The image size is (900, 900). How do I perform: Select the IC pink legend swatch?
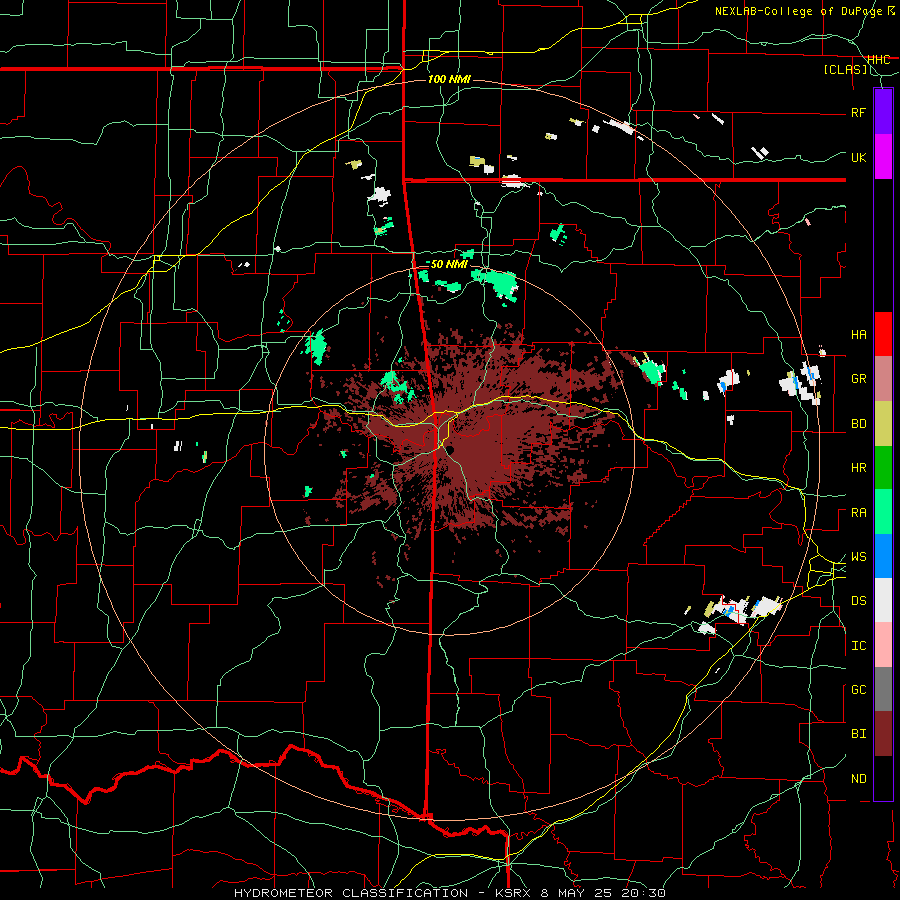point(883,645)
